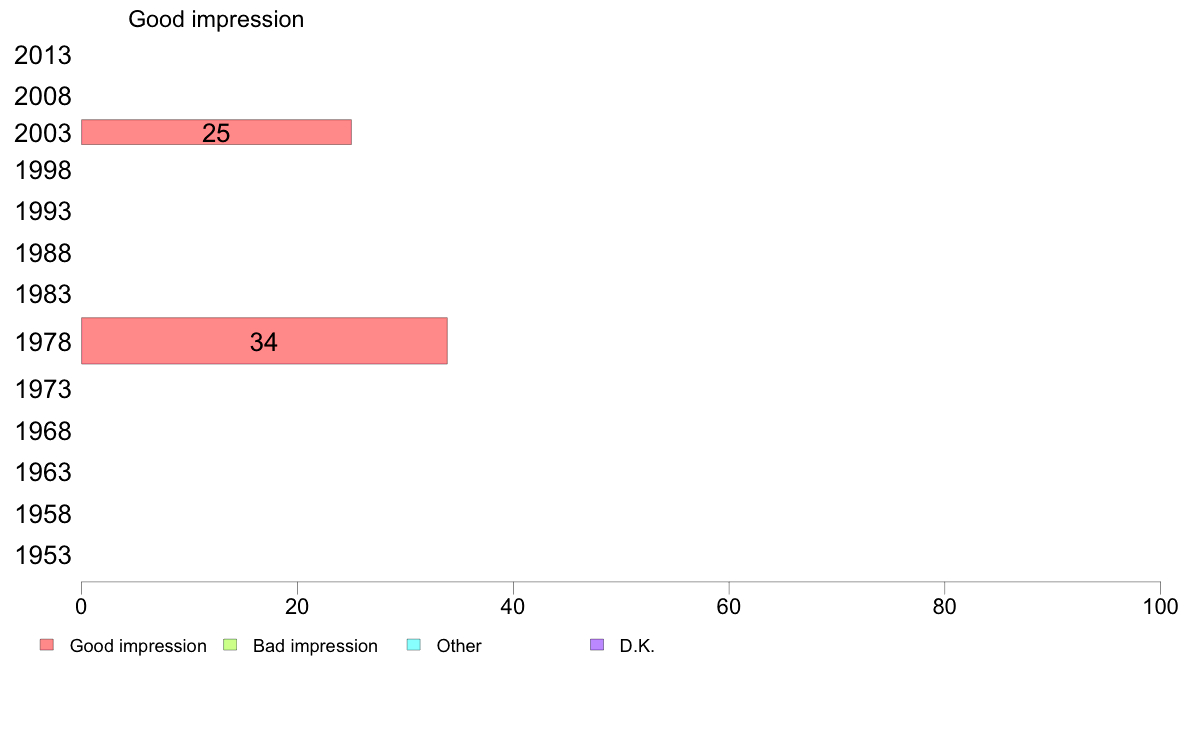Click the Other legend text
The image size is (1188, 736).
tap(459, 646)
